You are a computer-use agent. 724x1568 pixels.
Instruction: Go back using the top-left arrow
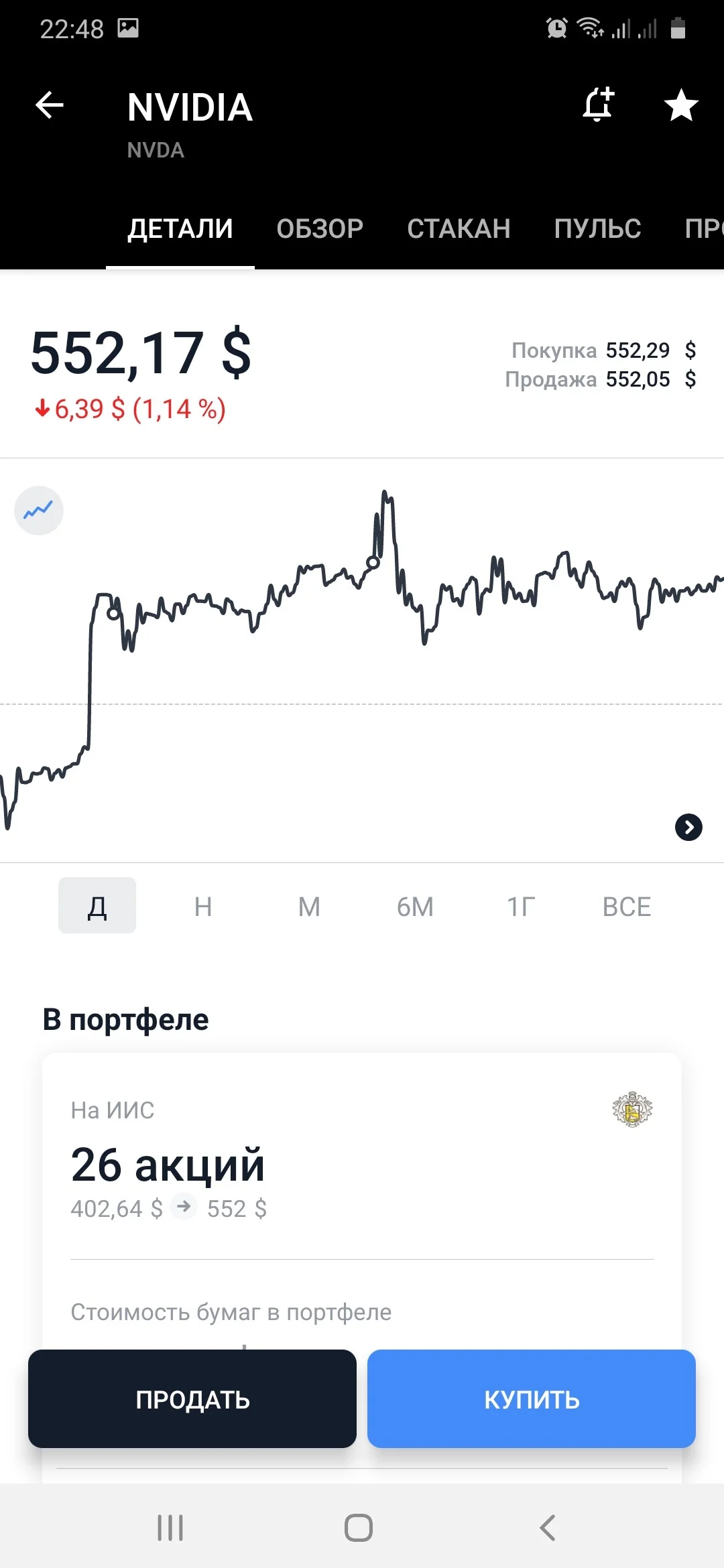click(49, 105)
